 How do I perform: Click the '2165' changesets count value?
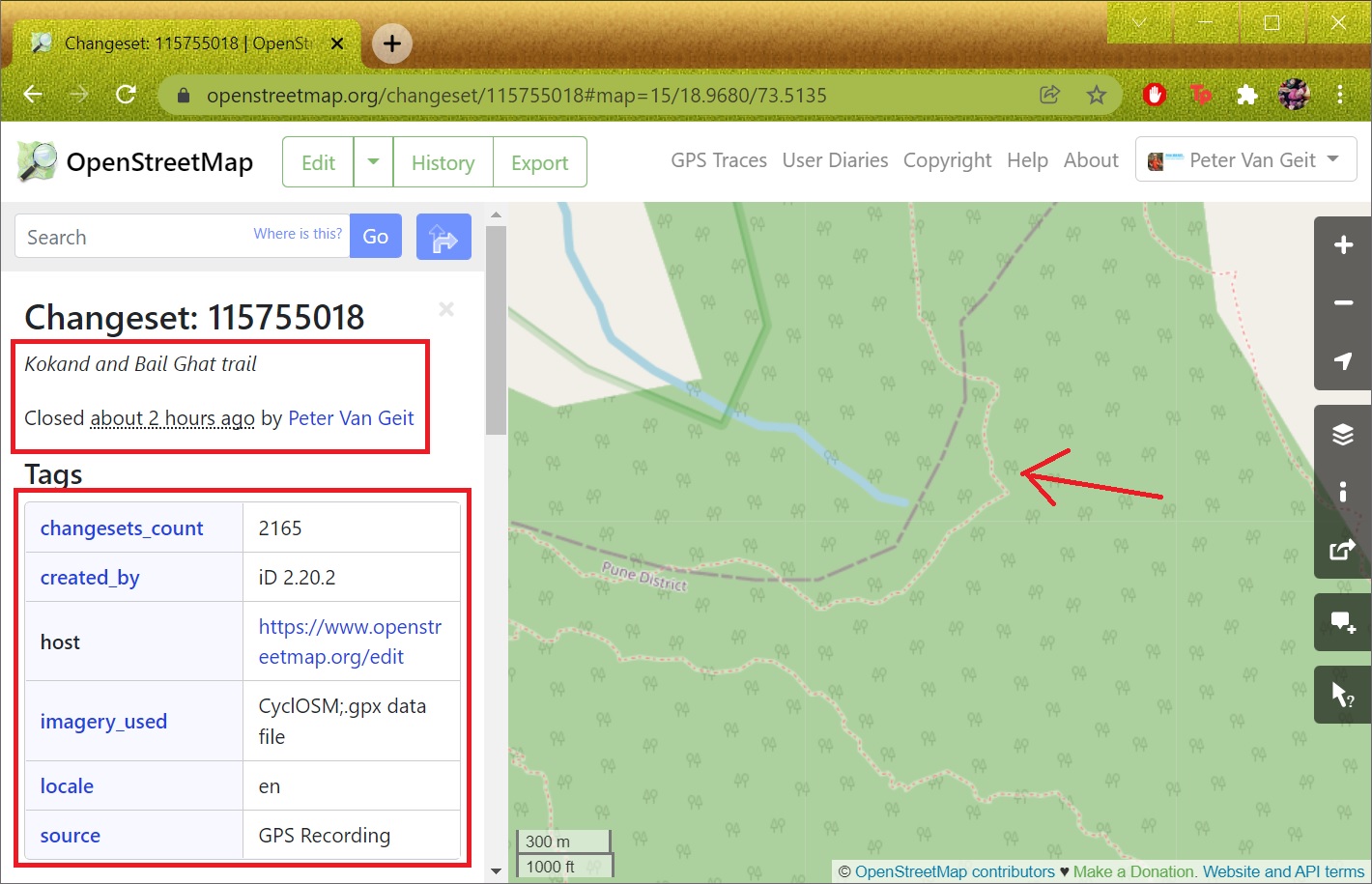point(280,528)
